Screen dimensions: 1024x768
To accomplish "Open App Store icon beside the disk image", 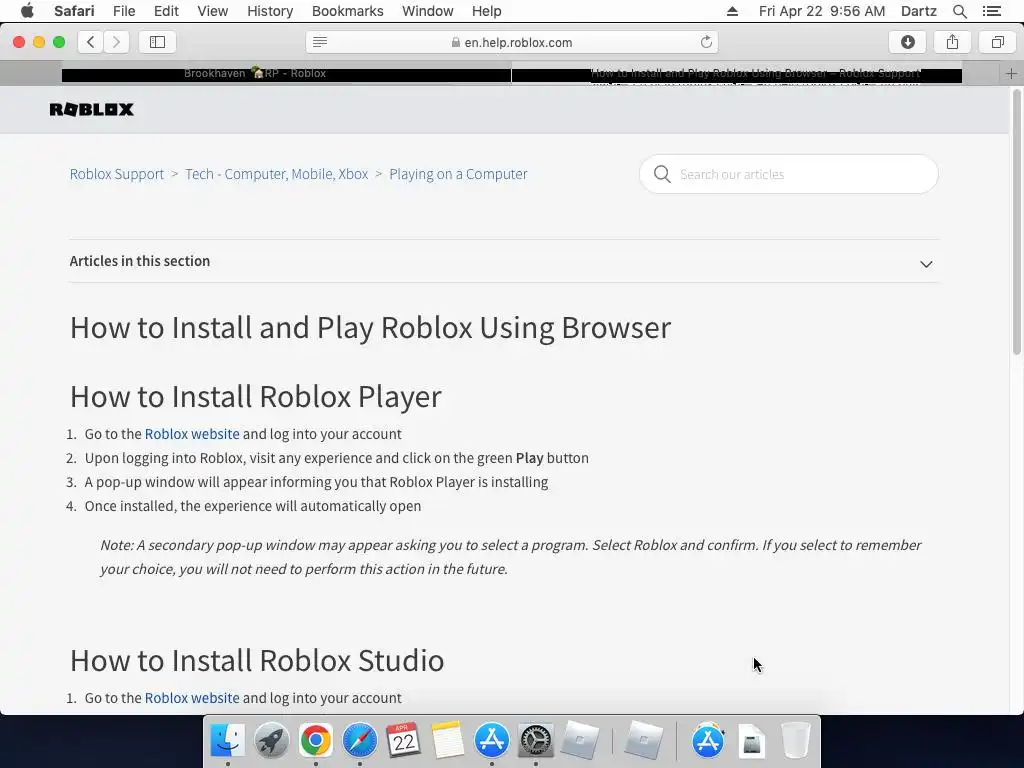I will coord(708,741).
